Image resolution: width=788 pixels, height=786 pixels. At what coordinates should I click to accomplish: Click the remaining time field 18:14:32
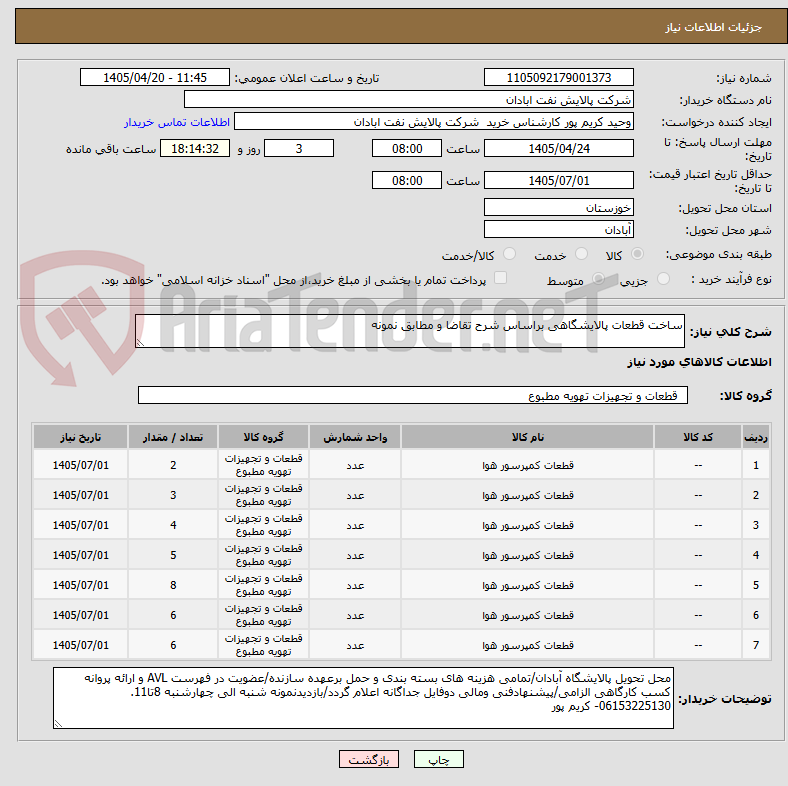point(195,148)
